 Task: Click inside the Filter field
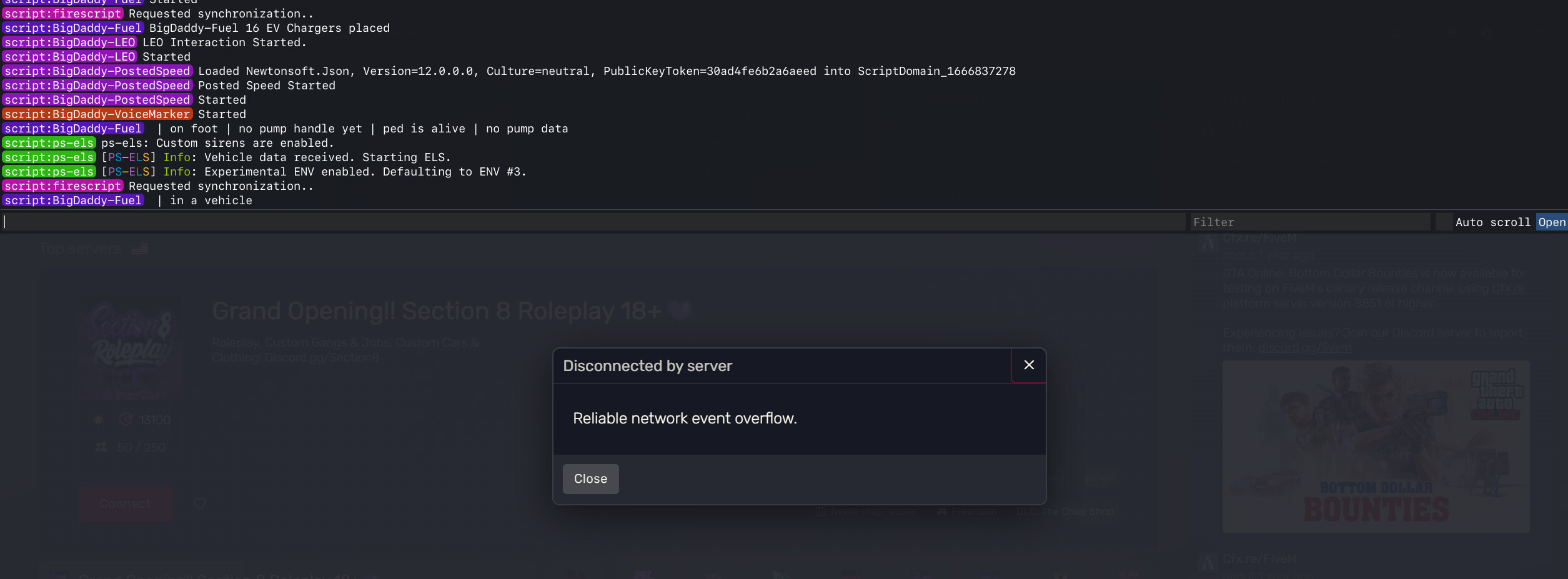[1309, 222]
